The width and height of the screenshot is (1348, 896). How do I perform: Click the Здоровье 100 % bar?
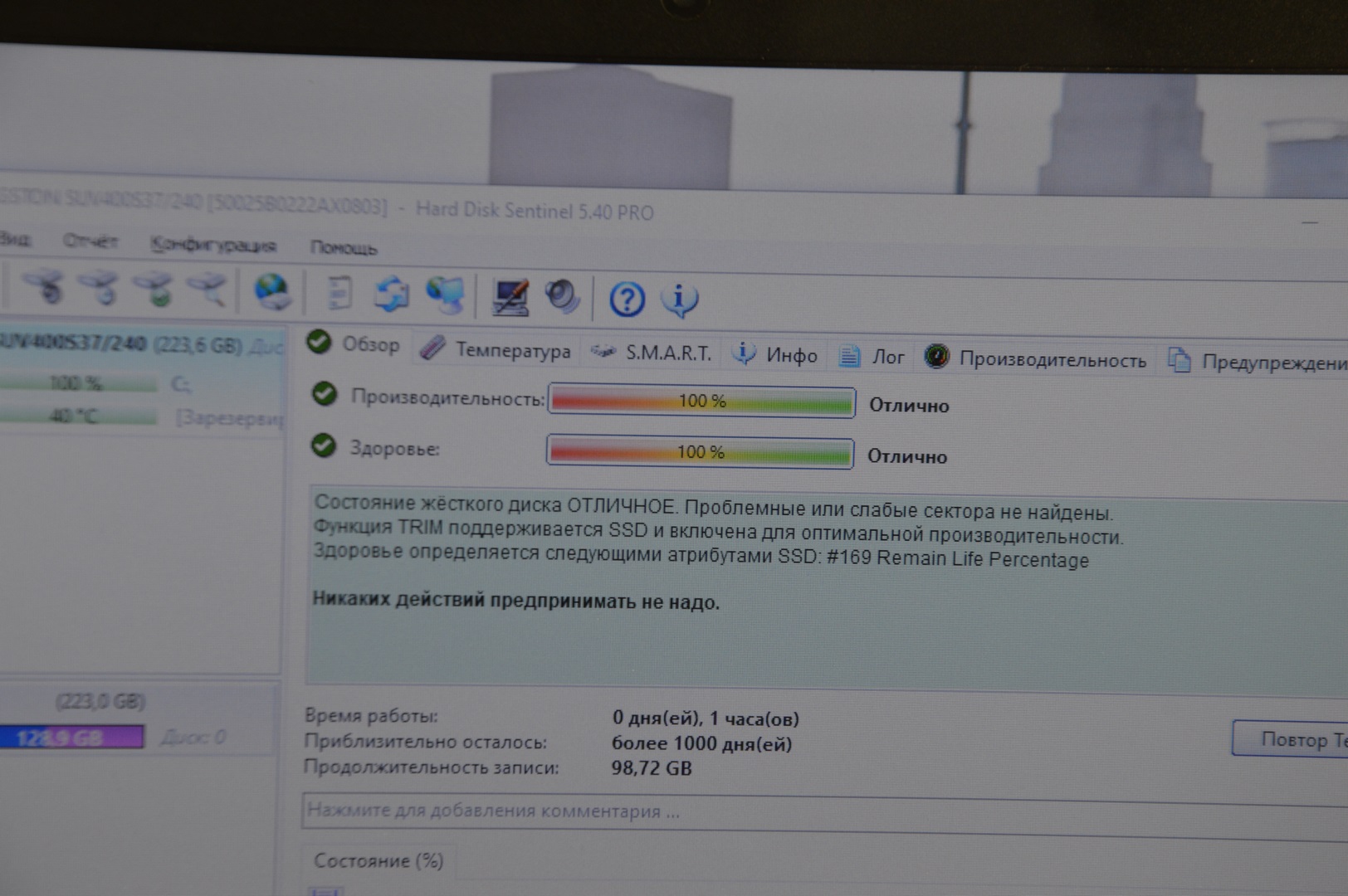click(700, 452)
